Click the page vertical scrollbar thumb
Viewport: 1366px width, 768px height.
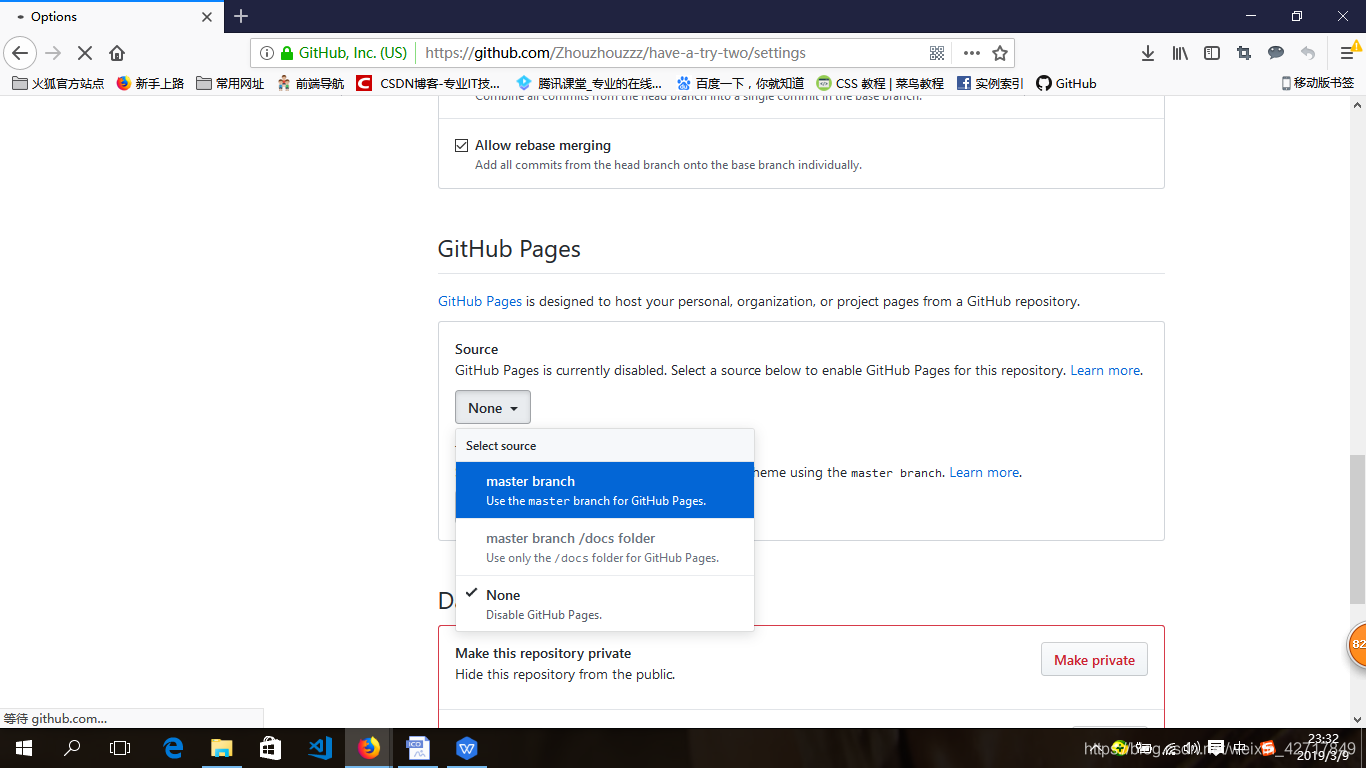click(x=1357, y=527)
